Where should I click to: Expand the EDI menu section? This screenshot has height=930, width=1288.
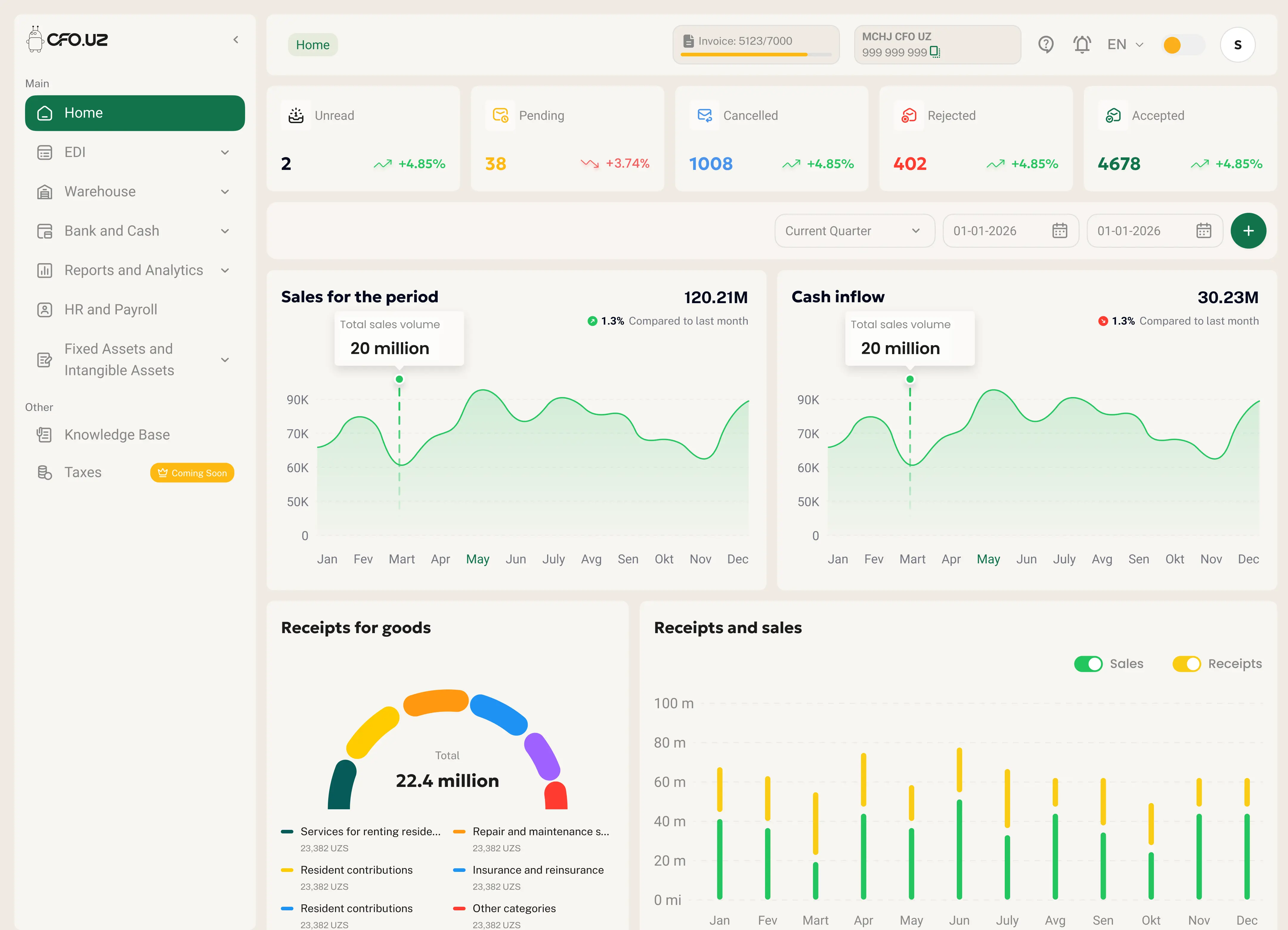pos(225,152)
